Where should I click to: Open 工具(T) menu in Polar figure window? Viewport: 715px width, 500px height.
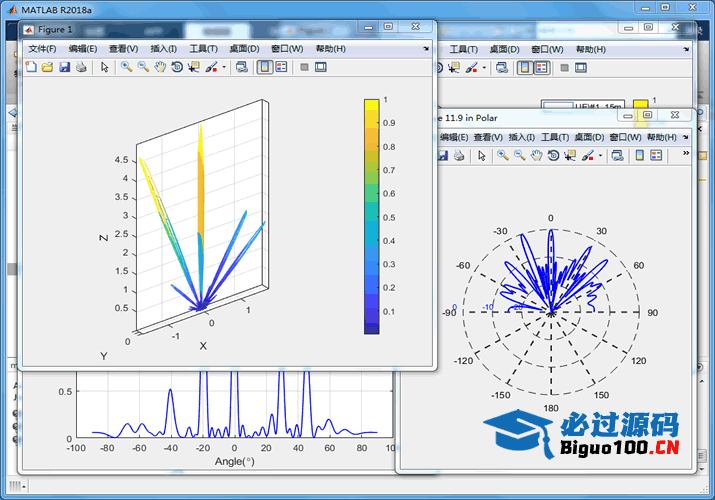click(554, 137)
